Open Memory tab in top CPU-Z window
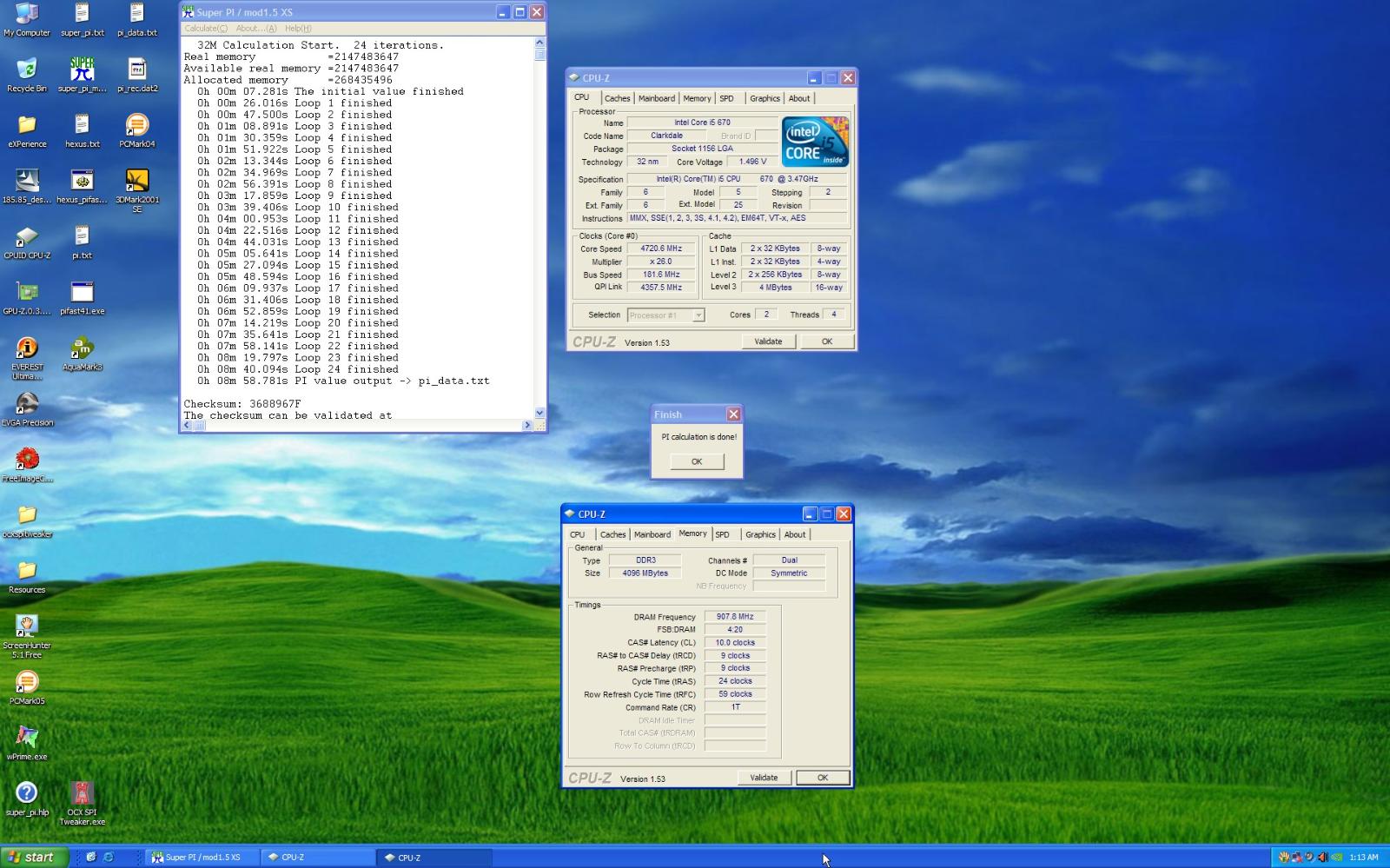Screen dimensions: 1390x868 pyautogui.click(x=697, y=98)
